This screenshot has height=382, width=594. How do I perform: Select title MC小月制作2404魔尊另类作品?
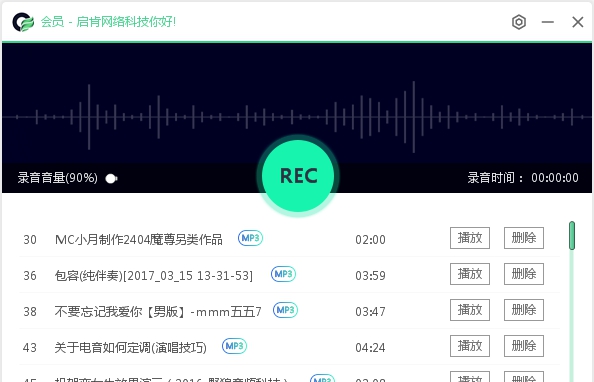pos(139,240)
